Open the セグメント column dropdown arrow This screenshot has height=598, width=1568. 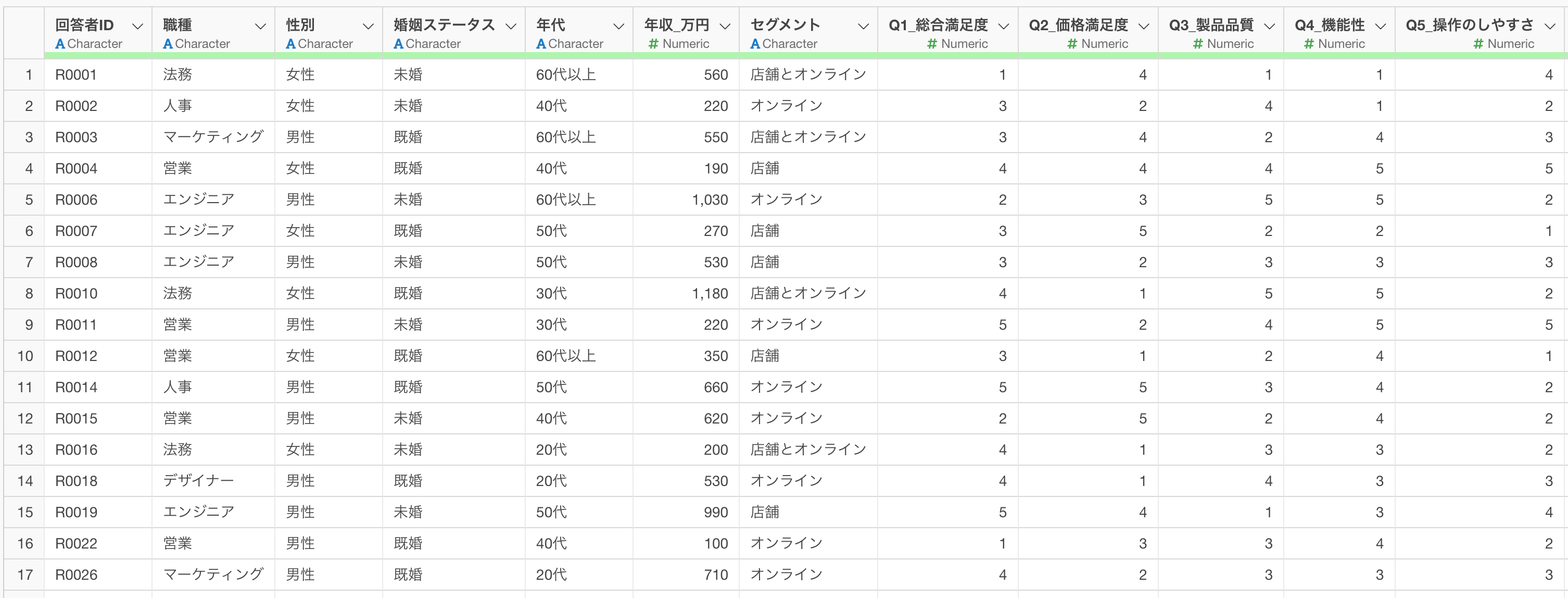863,26
